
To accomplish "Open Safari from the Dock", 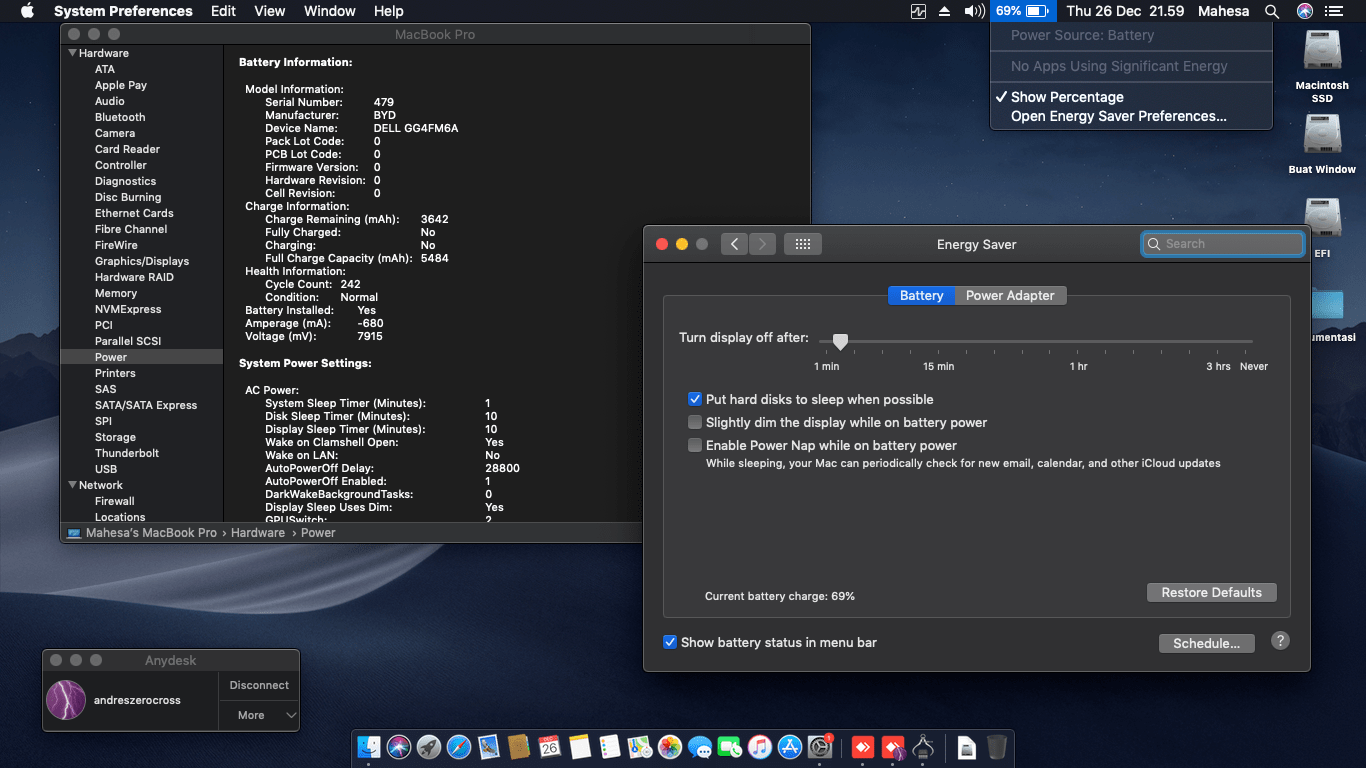I will pos(459,747).
